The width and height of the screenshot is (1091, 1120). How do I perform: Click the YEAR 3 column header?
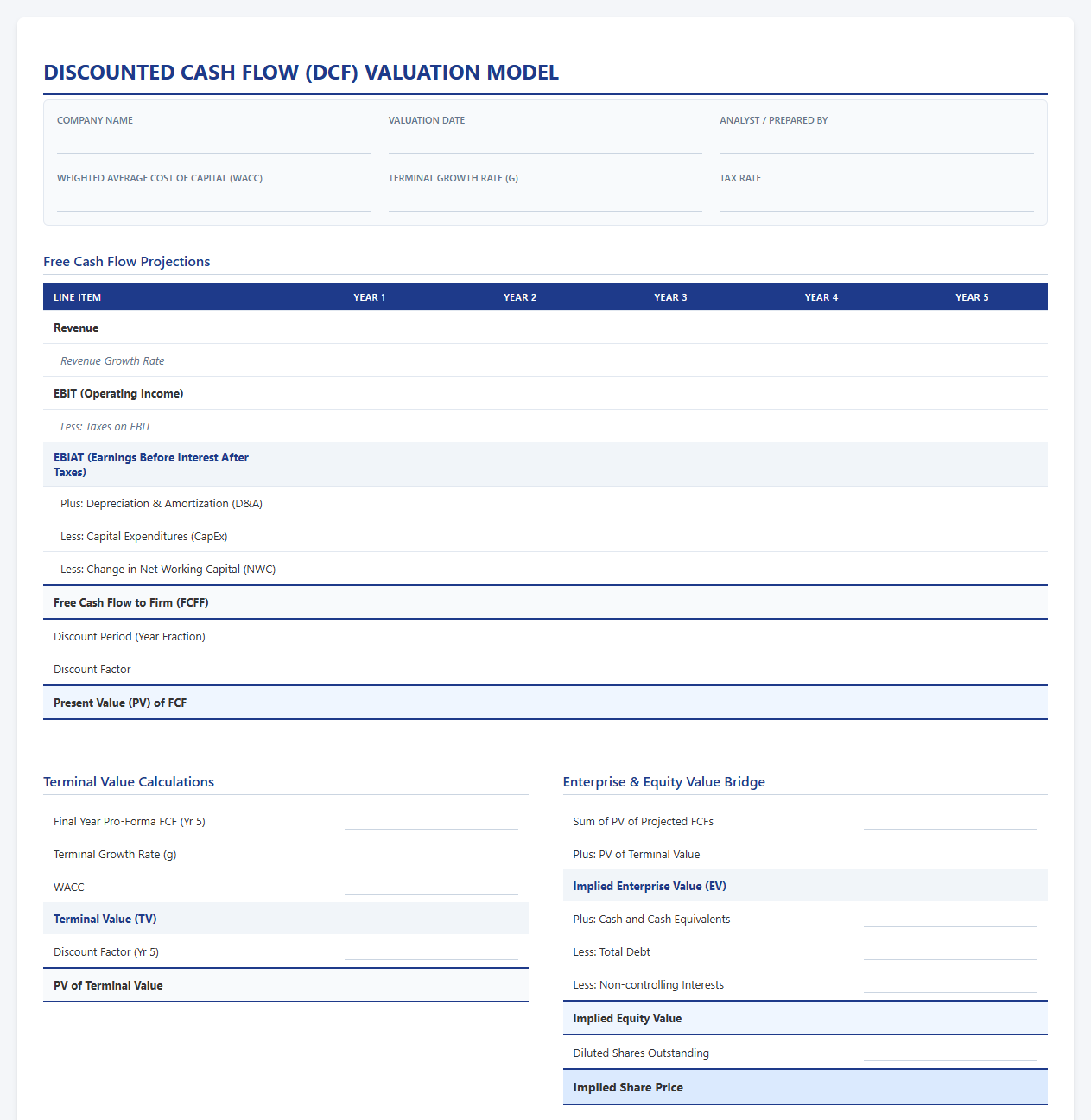tap(671, 297)
